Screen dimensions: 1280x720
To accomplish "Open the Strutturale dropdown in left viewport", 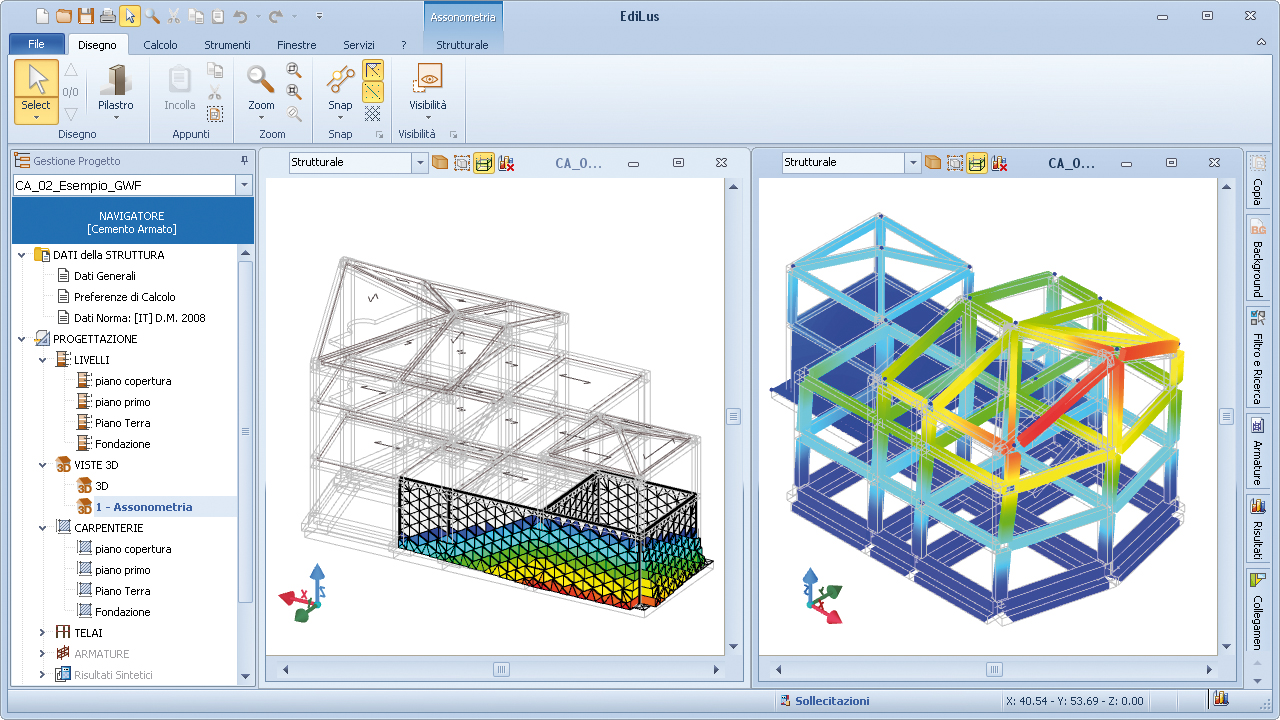I will point(420,163).
